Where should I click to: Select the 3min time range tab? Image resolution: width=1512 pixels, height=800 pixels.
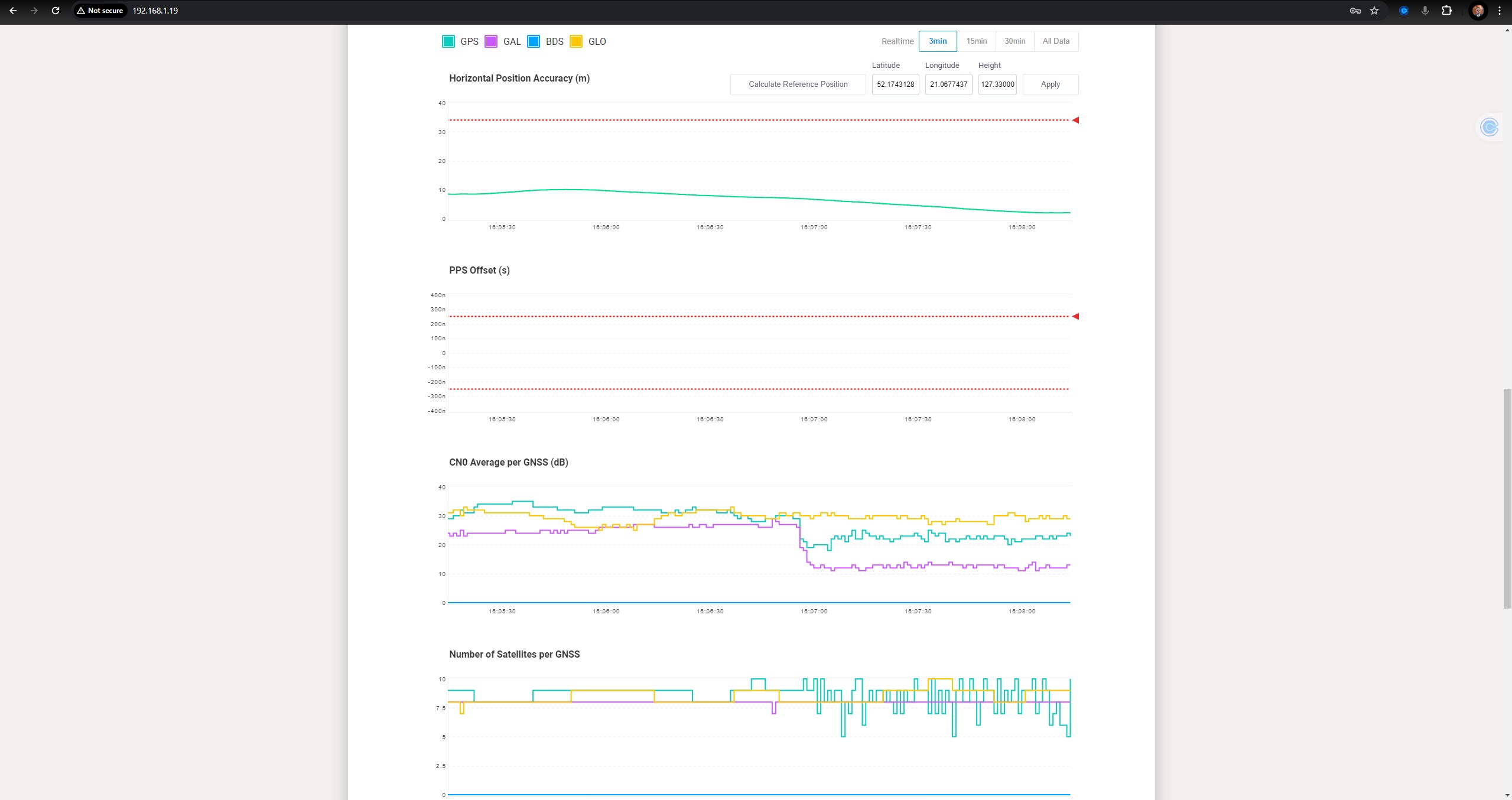click(x=938, y=41)
